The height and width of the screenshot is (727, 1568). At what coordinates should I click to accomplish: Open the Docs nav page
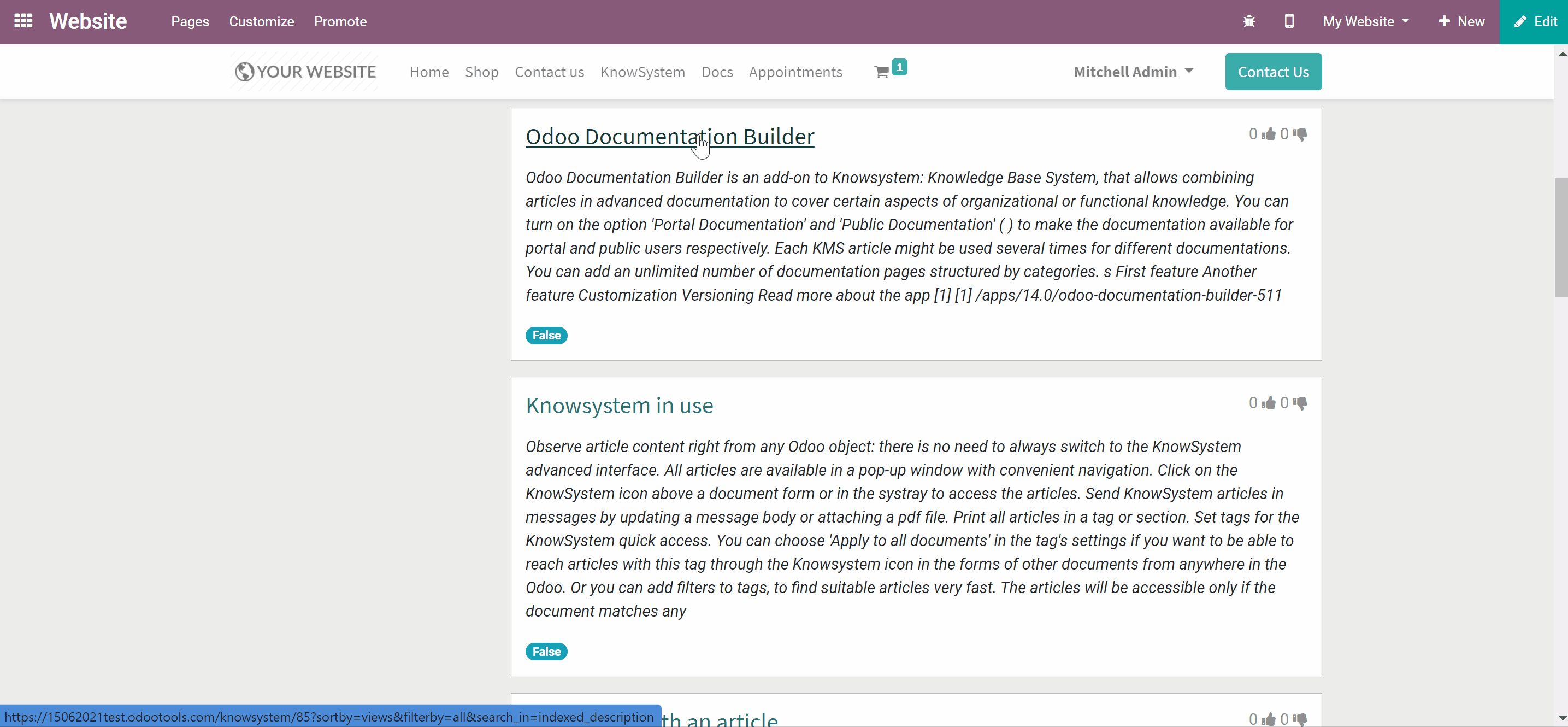coord(717,72)
